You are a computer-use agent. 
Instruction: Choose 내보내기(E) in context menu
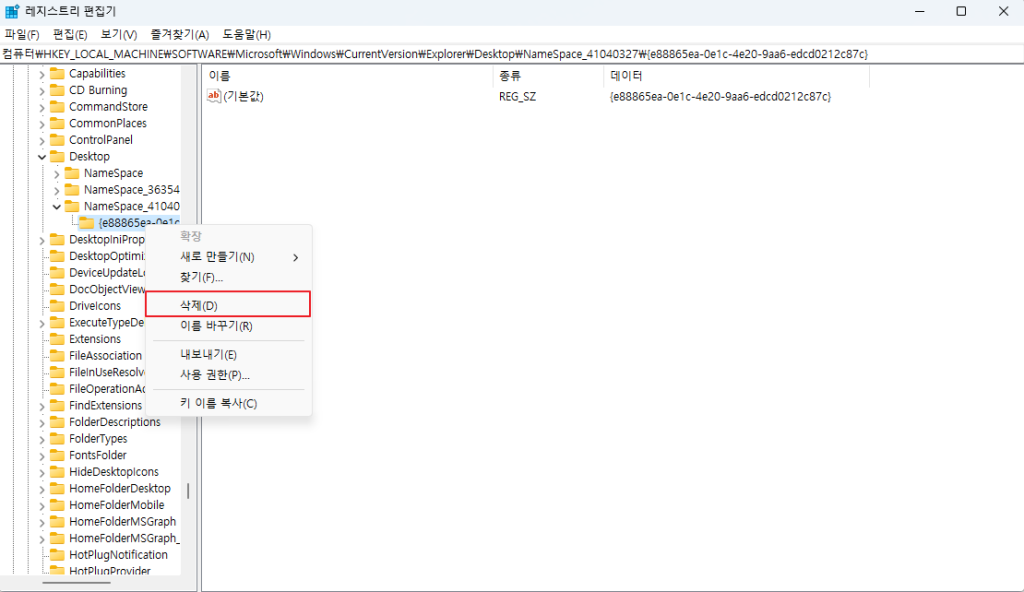(x=228, y=354)
